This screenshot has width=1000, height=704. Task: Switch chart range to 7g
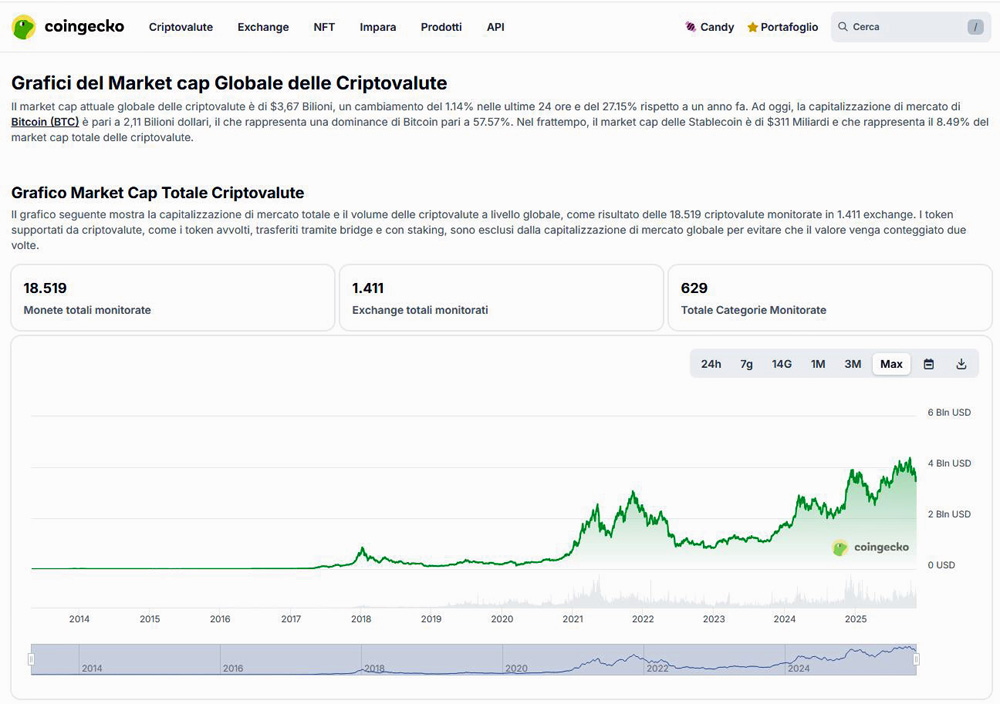point(746,364)
